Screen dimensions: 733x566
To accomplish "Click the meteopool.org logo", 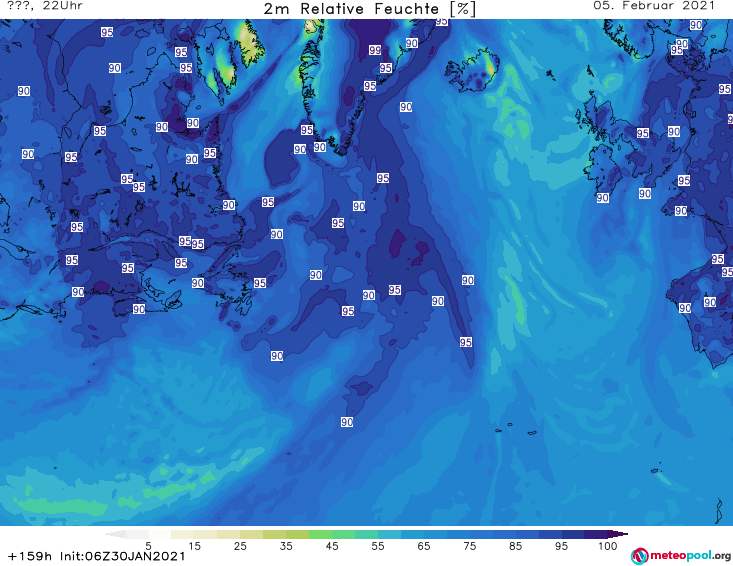I will tap(681, 556).
